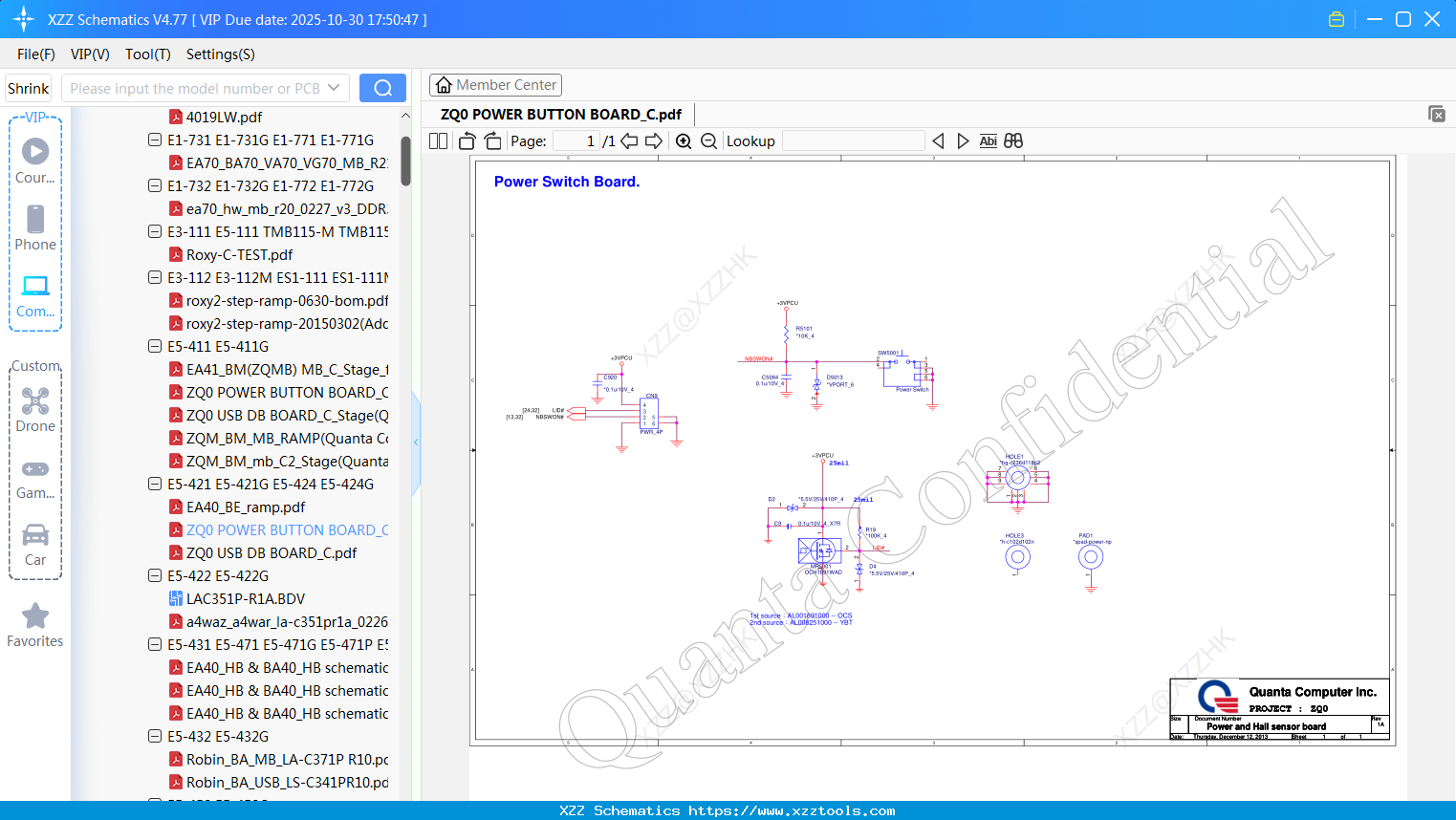
Task: Collapse the E1-732 E1-732G E1-772 node
Action: 155,185
